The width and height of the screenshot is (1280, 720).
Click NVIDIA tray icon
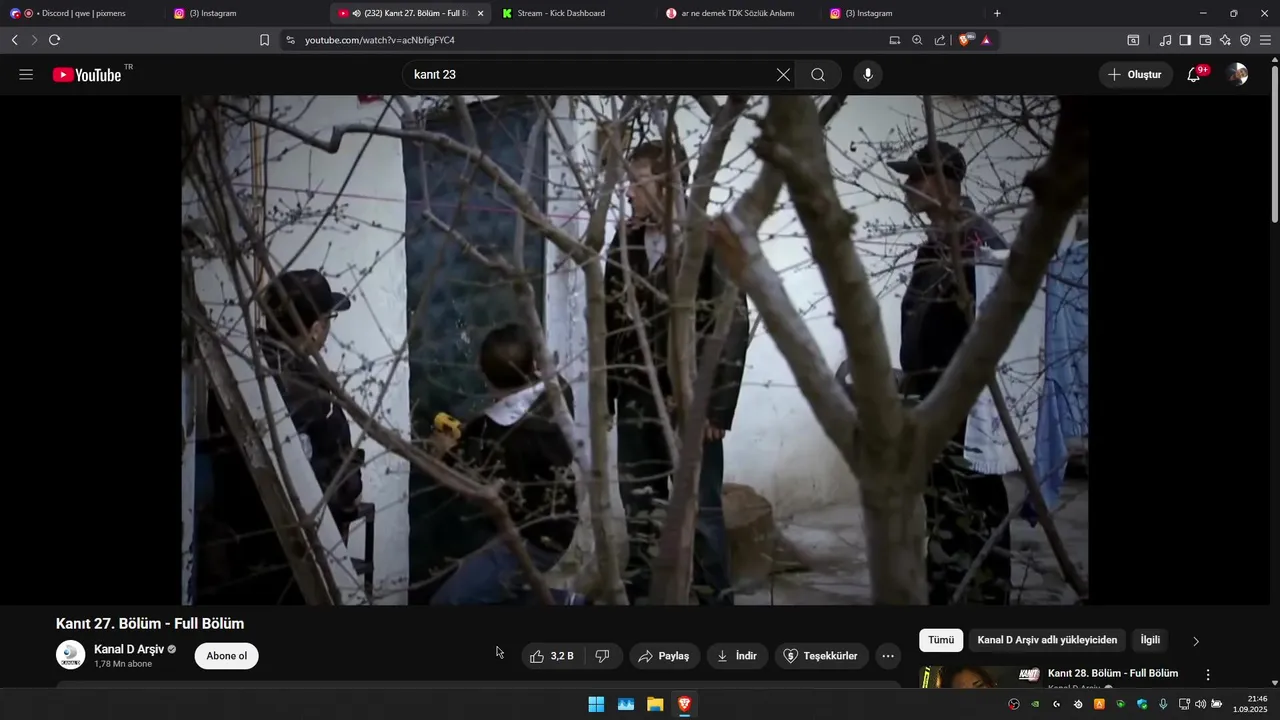pyautogui.click(x=1035, y=704)
